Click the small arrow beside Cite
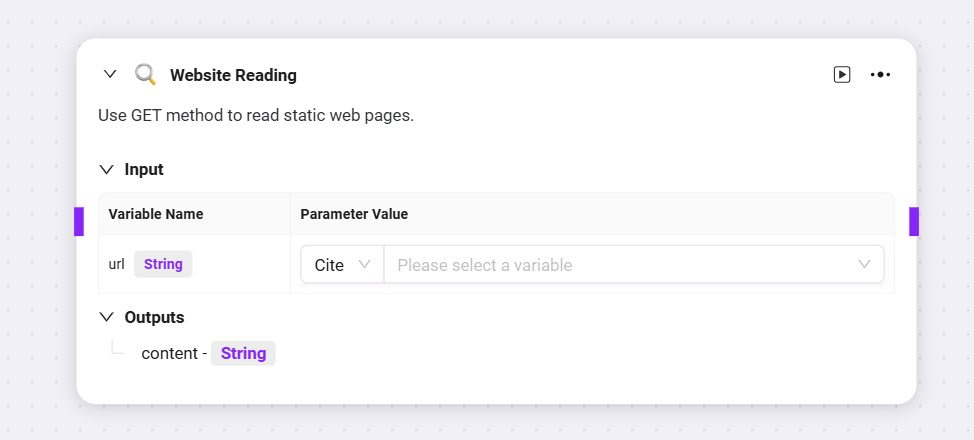The image size is (974, 440). 365,264
